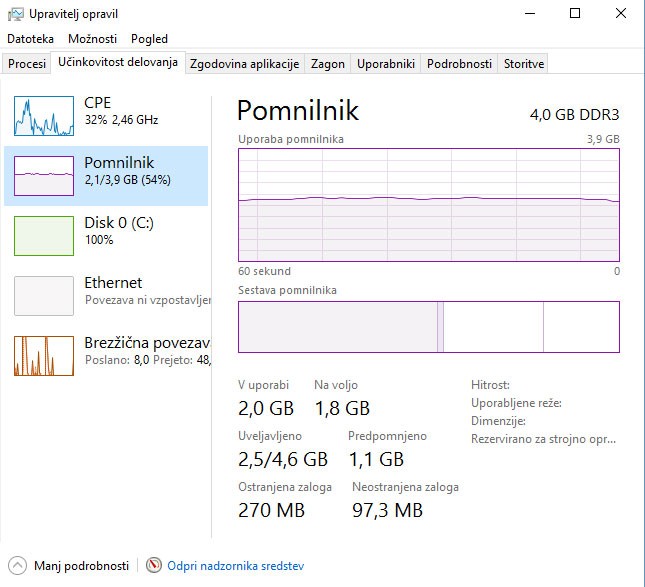Click the Sestava pomnilnika composition bar
Image resolution: width=645 pixels, height=587 pixels.
428,327
